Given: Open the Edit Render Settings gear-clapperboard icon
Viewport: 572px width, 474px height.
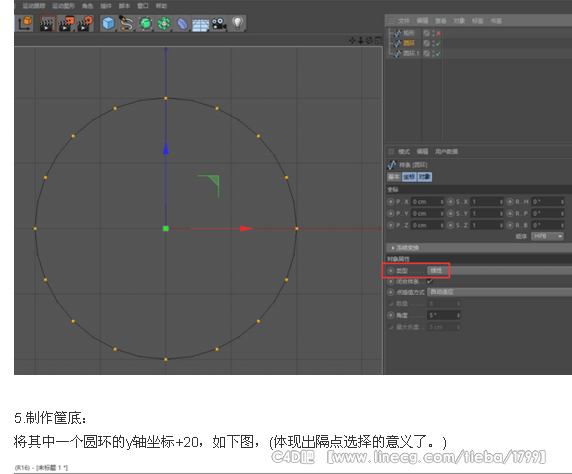Looking at the screenshot, I should (x=85, y=24).
